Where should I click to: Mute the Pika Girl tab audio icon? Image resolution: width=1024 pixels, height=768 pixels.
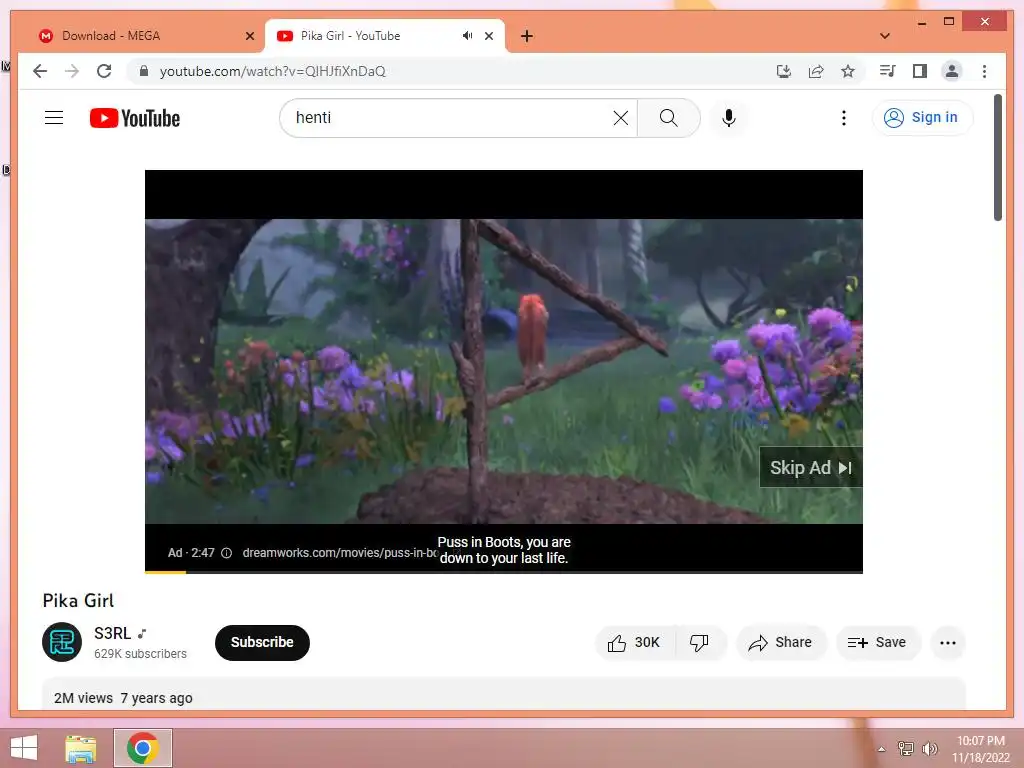[x=467, y=36]
